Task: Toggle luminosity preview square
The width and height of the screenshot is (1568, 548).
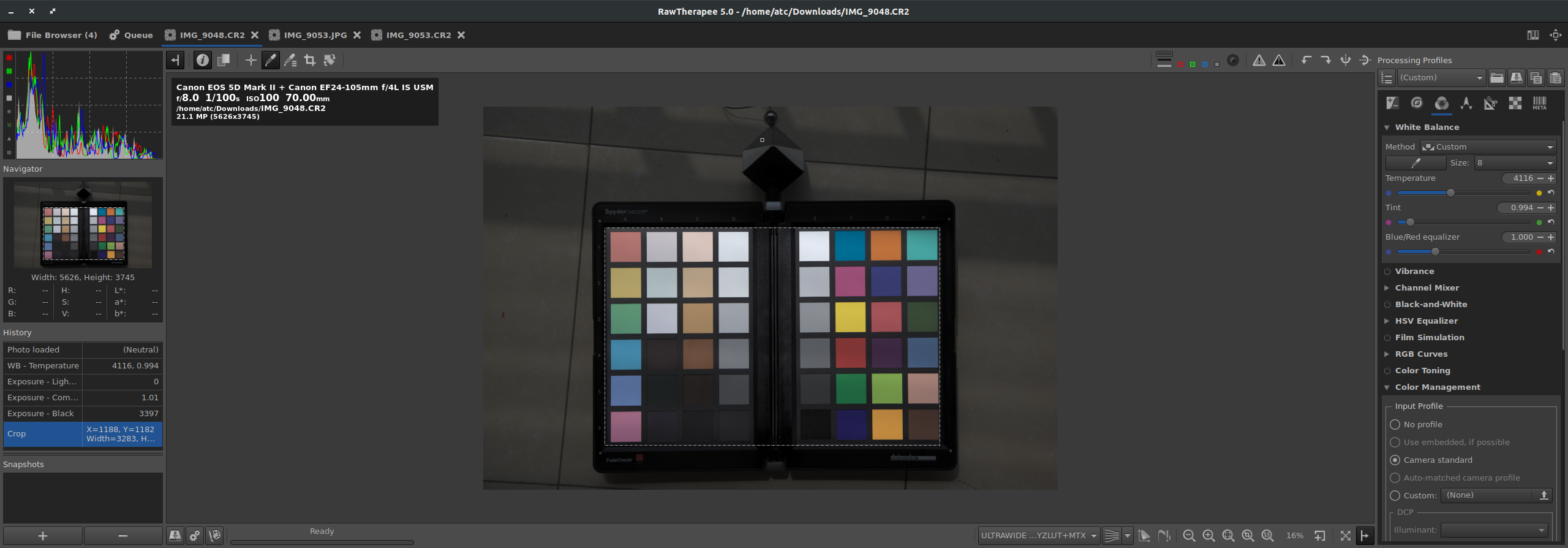Action: point(1217,64)
